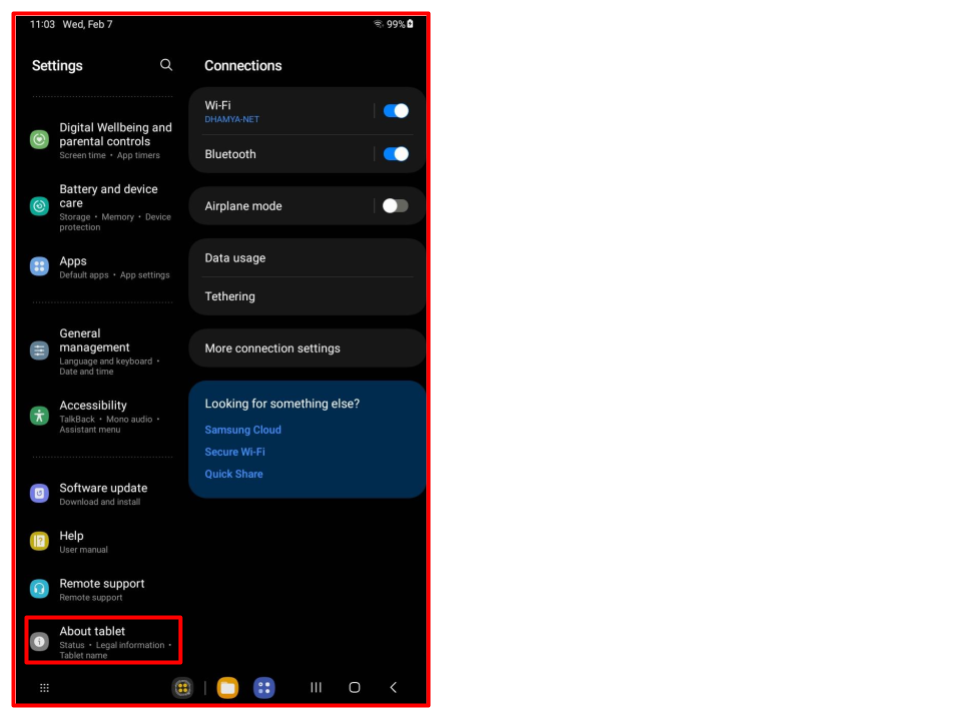Disable the Bluetooth toggle

(x=396, y=154)
